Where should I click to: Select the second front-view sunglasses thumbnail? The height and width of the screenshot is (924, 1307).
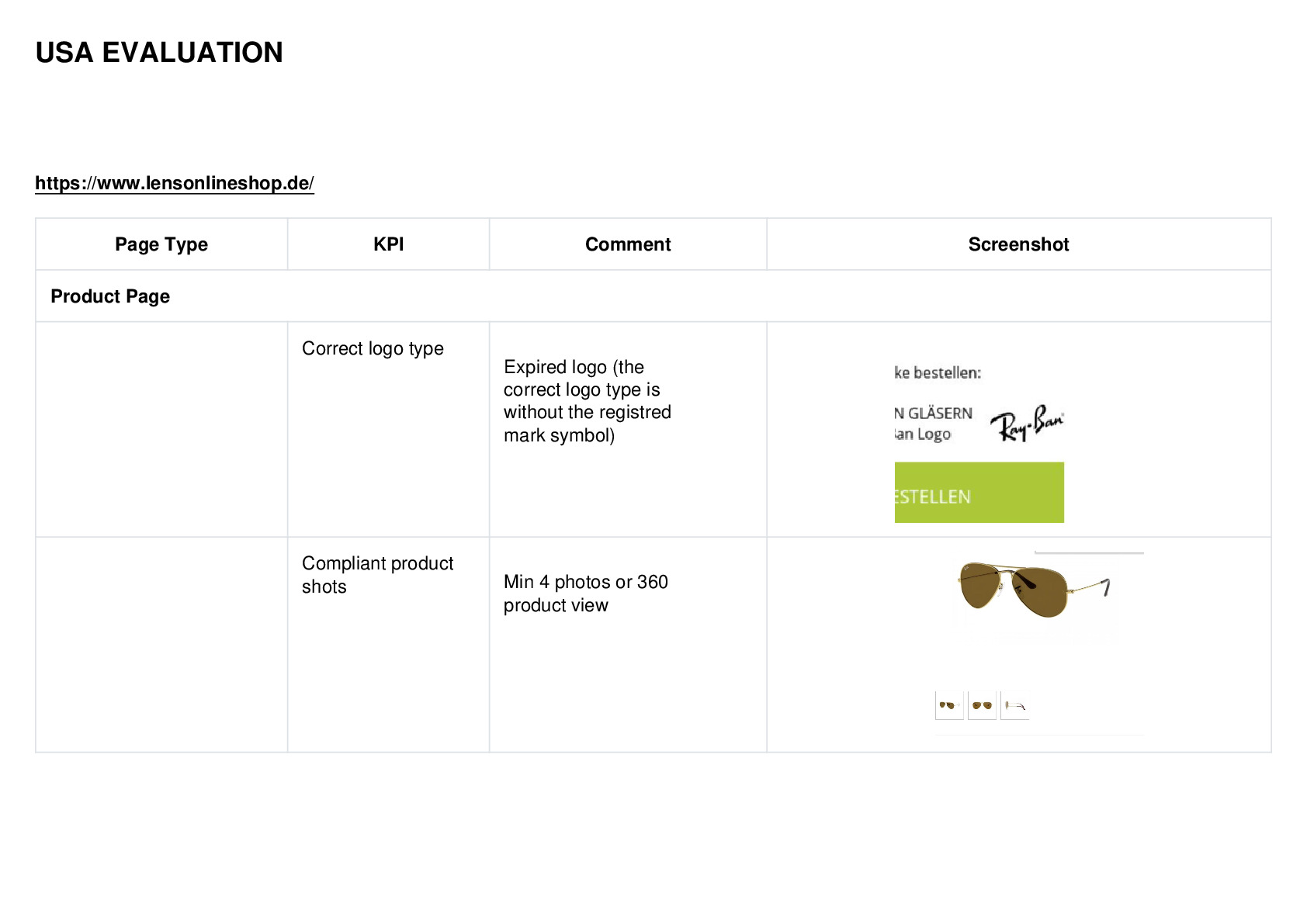pos(982,705)
